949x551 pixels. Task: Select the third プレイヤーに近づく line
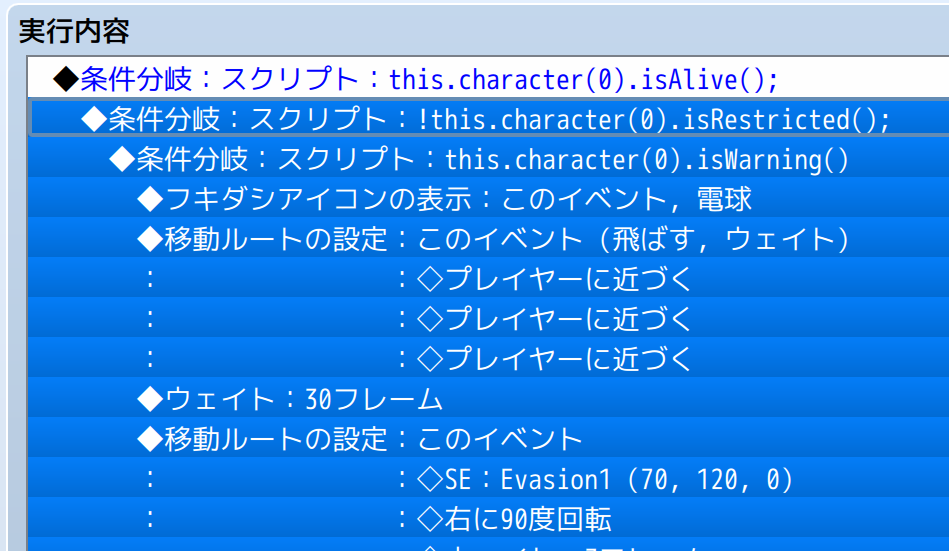(554, 359)
